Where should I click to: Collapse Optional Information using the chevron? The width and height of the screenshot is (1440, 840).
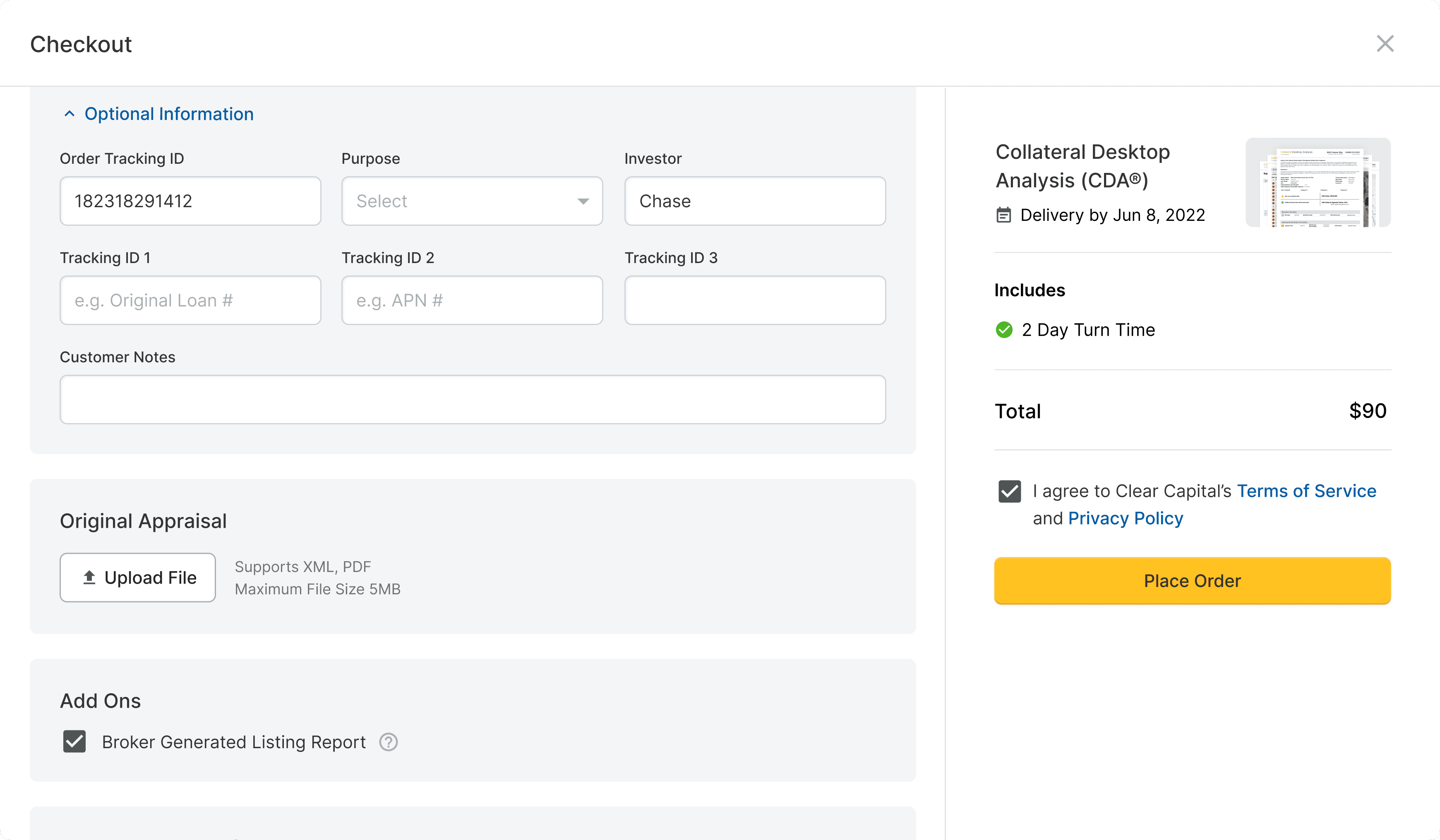click(69, 114)
